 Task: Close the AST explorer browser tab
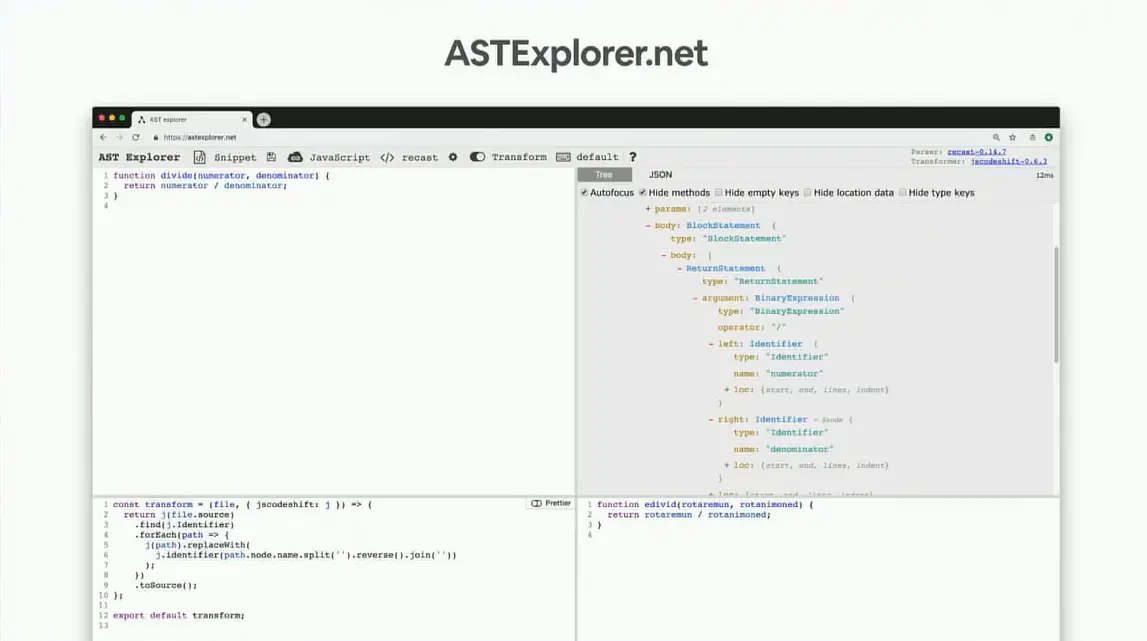tap(244, 119)
